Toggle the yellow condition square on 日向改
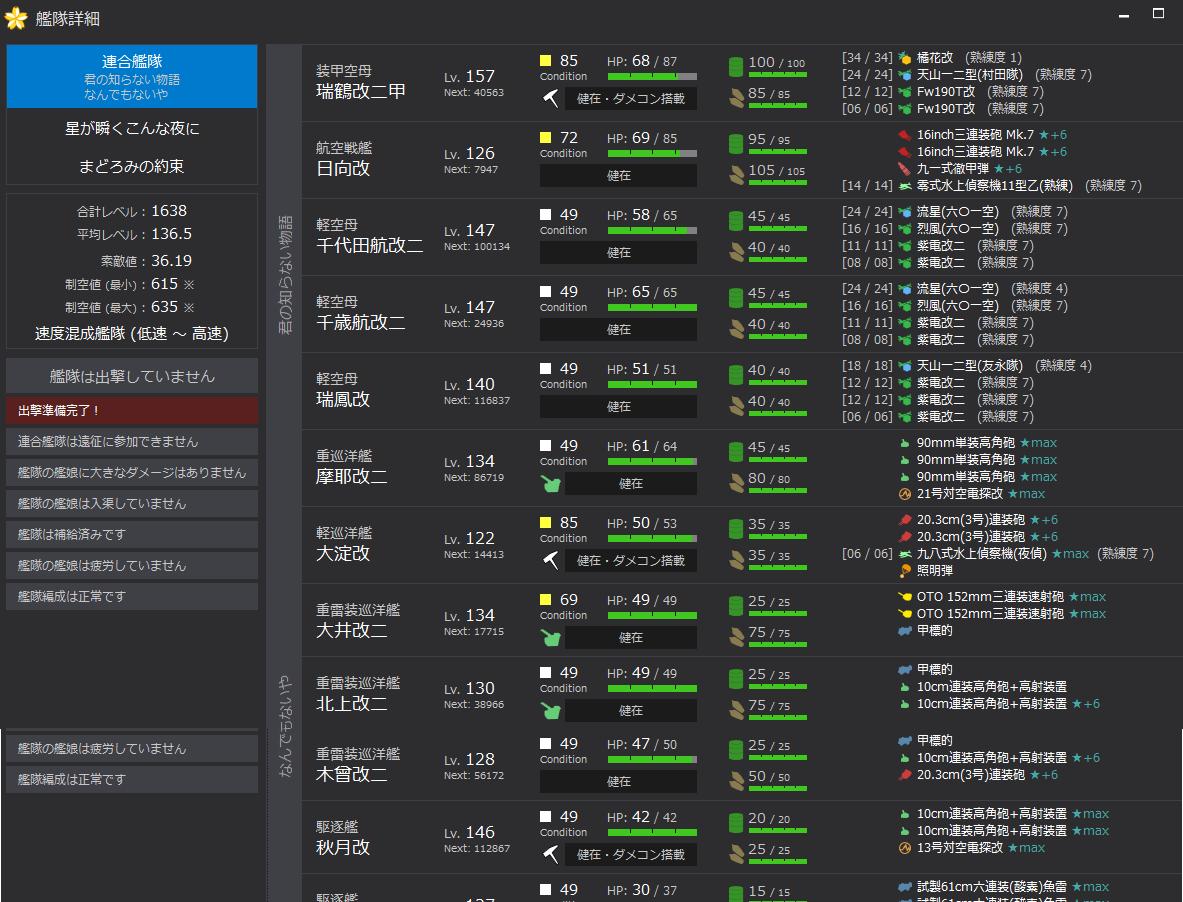Viewport: 1183px width, 902px height. [x=544, y=137]
